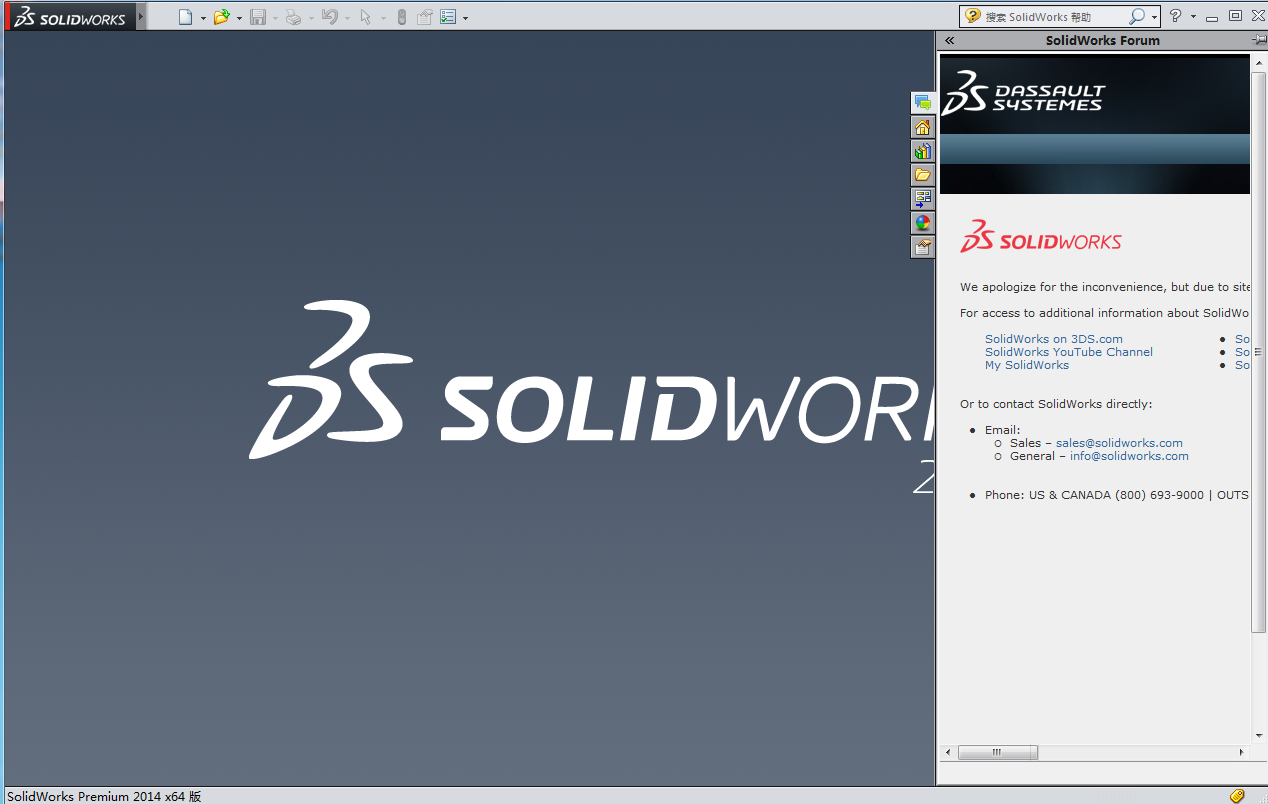Open the Custom Properties task pane tab
Image resolution: width=1268 pixels, height=804 pixels.
coord(922,247)
